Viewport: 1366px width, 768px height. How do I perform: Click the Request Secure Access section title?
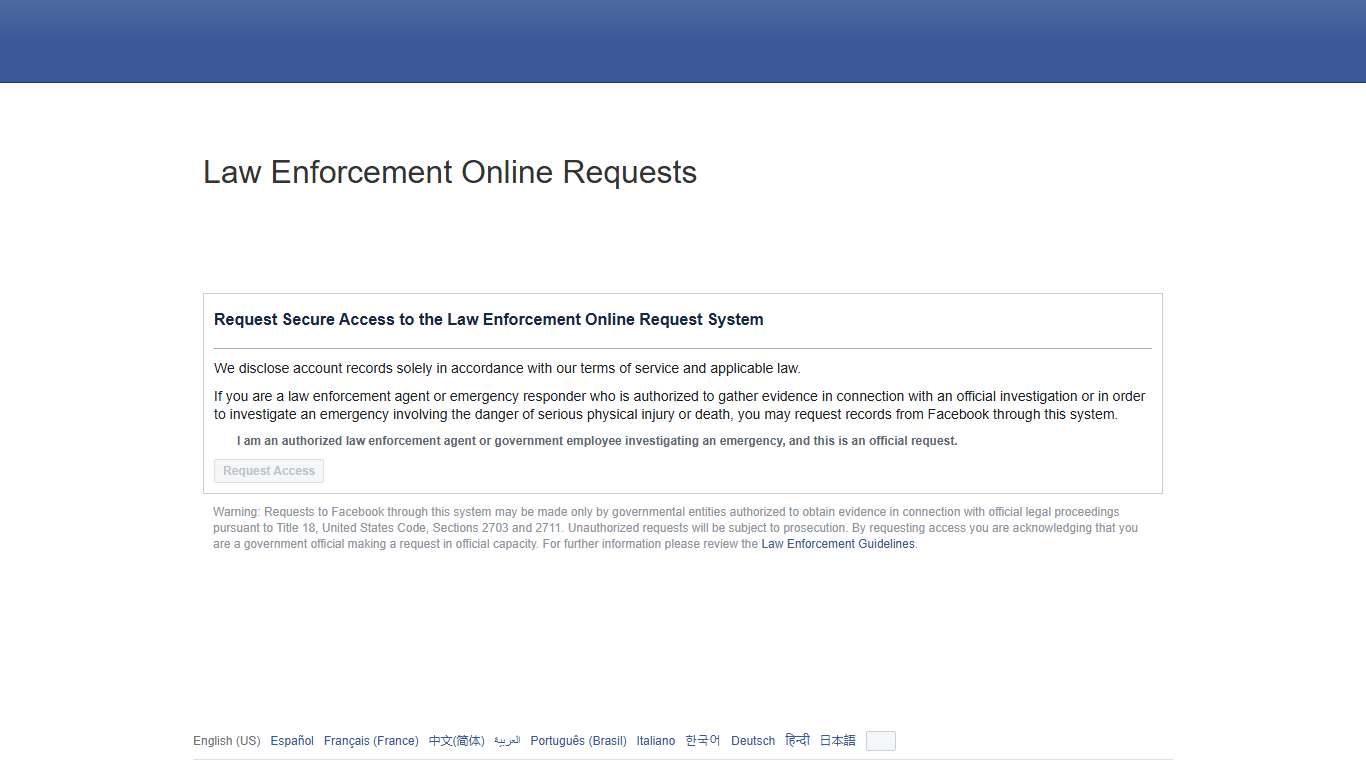pyautogui.click(x=489, y=319)
